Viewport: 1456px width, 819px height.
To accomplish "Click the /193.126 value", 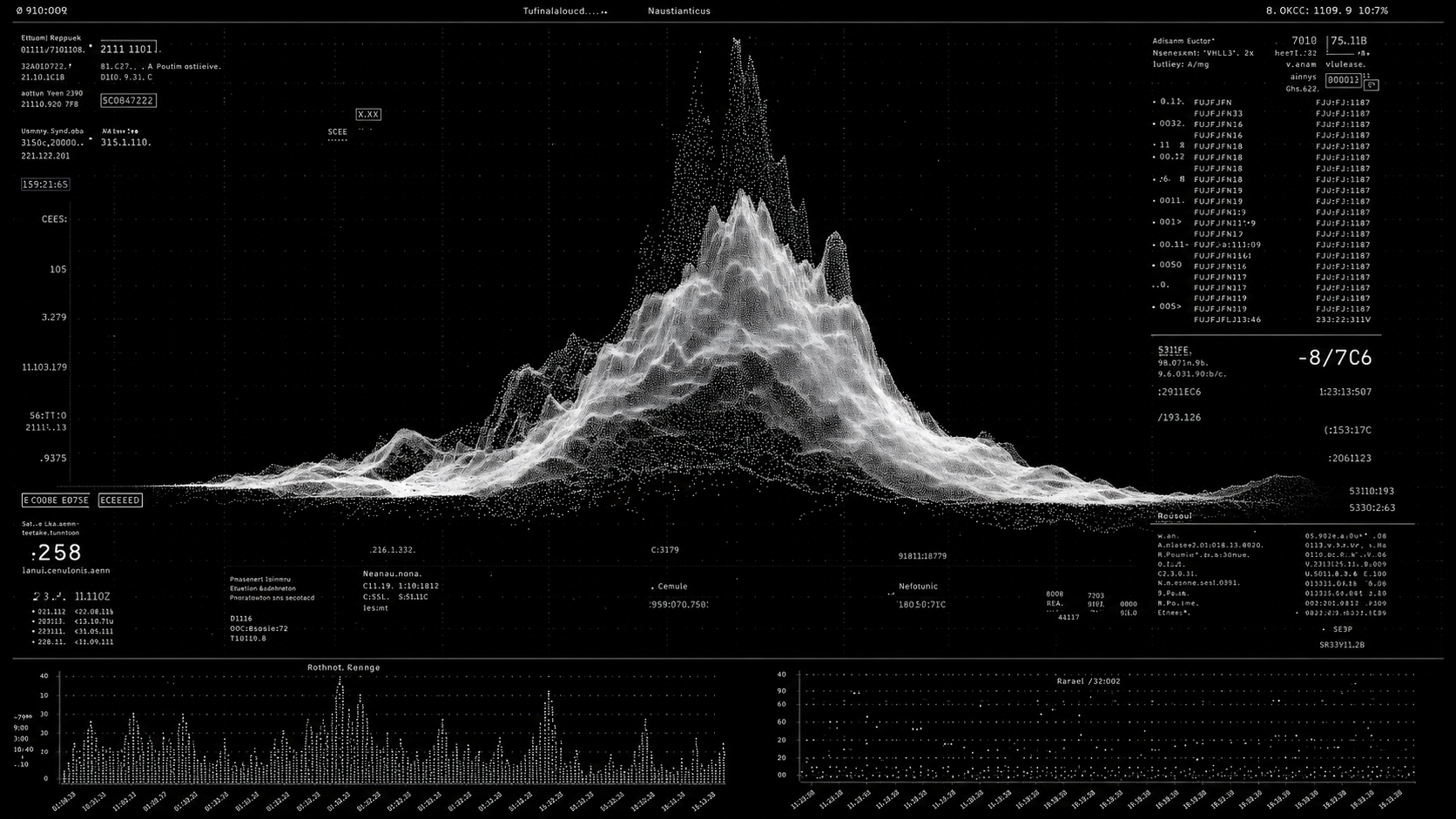I will pos(1179,418).
